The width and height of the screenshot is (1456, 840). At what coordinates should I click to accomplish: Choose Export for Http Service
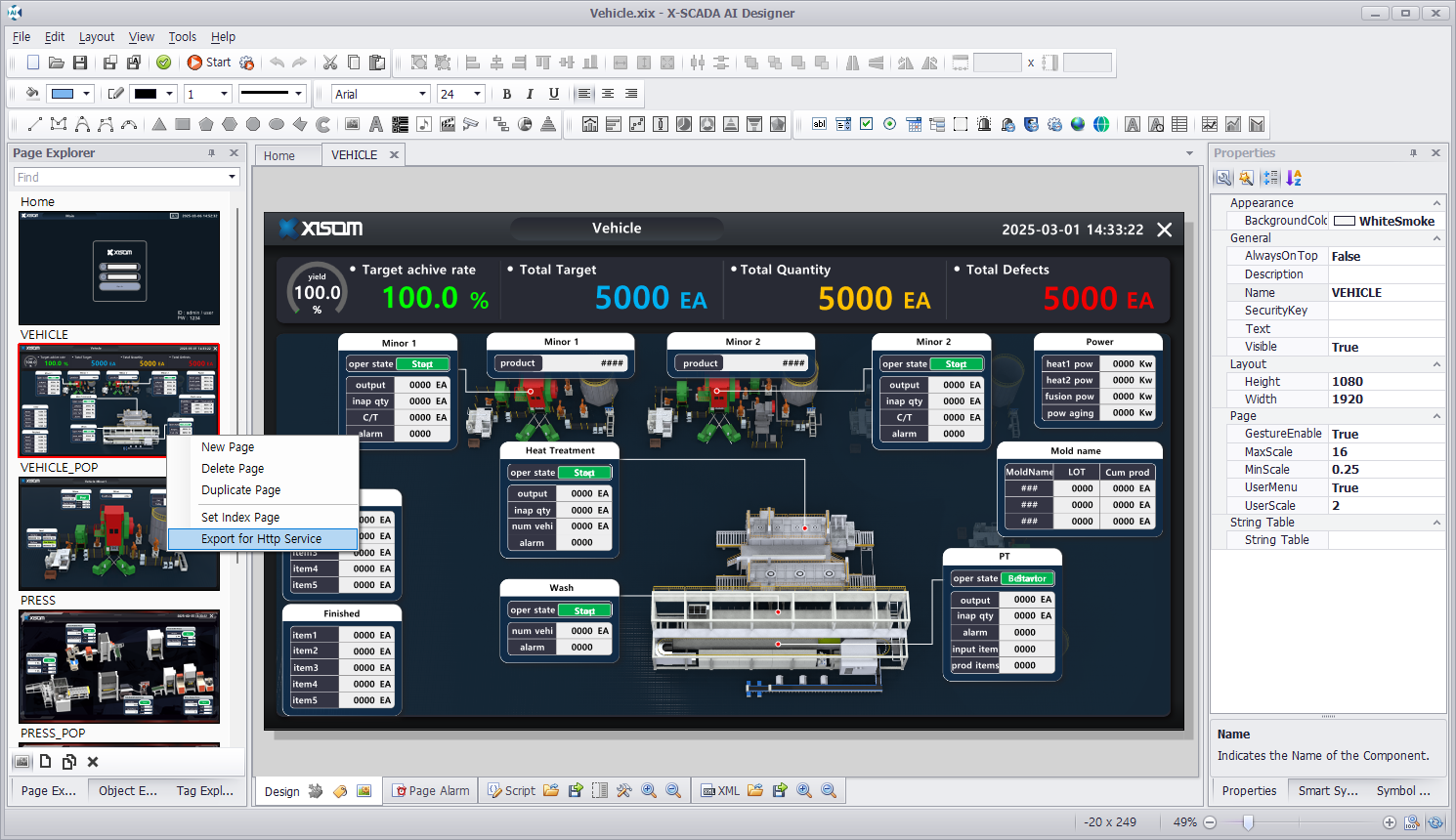pos(261,539)
